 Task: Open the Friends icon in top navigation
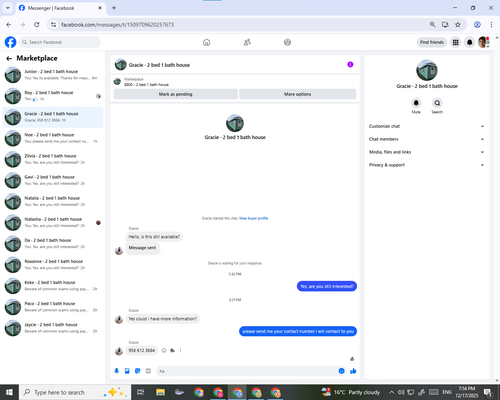coord(247,42)
